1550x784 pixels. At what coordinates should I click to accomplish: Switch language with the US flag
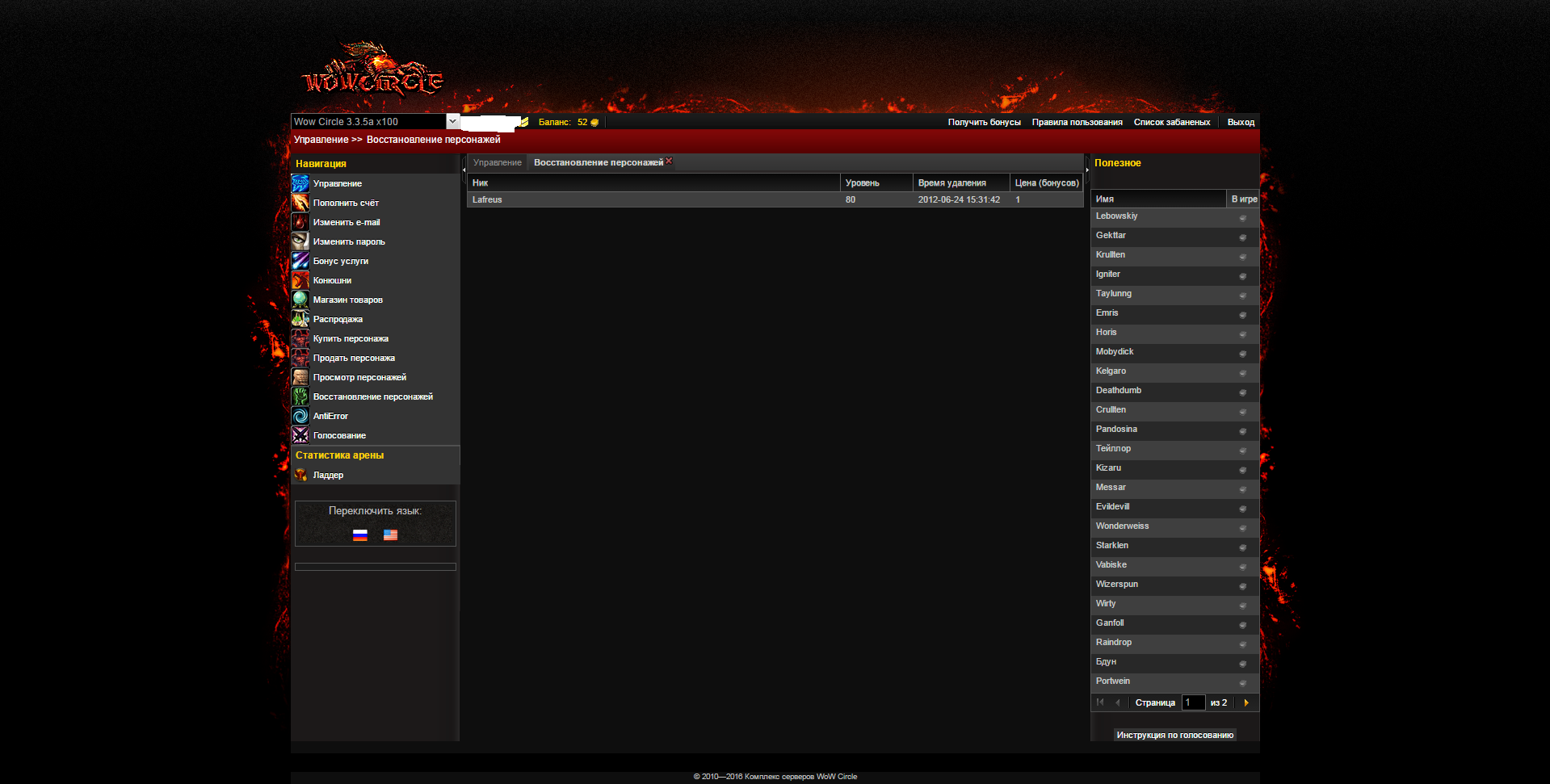[x=390, y=535]
